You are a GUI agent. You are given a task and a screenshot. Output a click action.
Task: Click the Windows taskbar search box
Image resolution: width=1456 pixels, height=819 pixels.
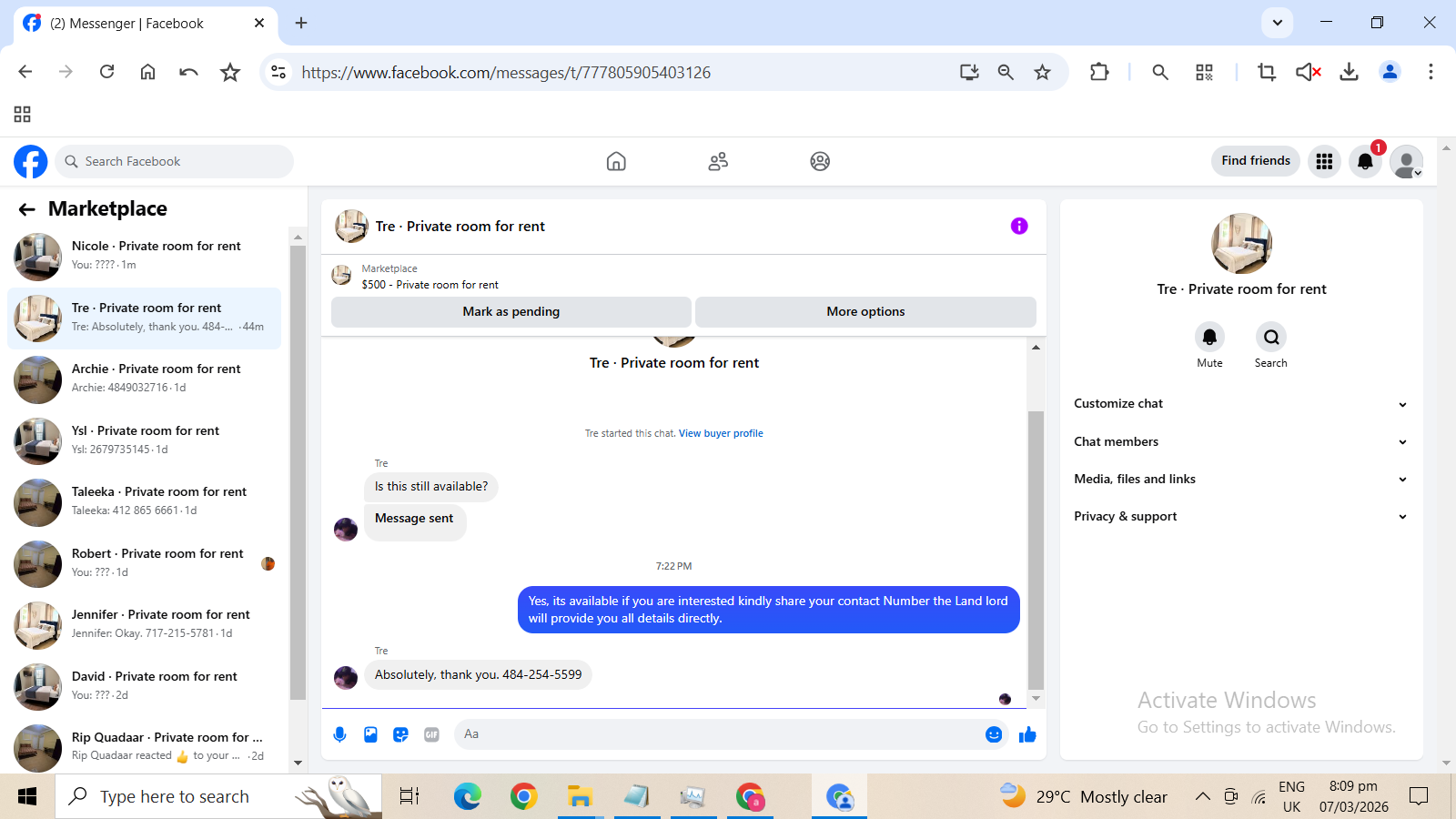218,797
